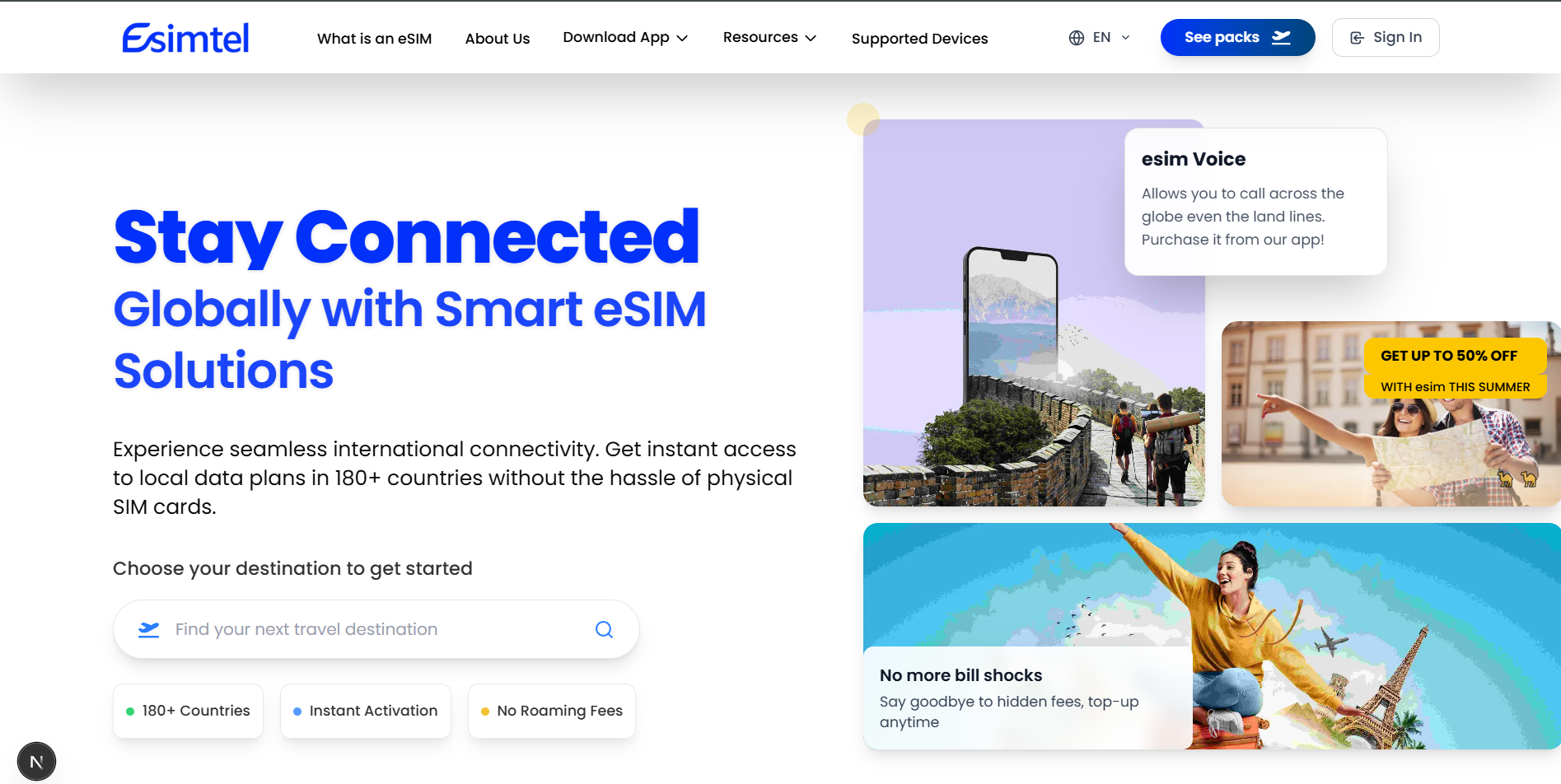The image size is (1561, 784).
Task: Click the globe language icon
Action: tap(1077, 38)
